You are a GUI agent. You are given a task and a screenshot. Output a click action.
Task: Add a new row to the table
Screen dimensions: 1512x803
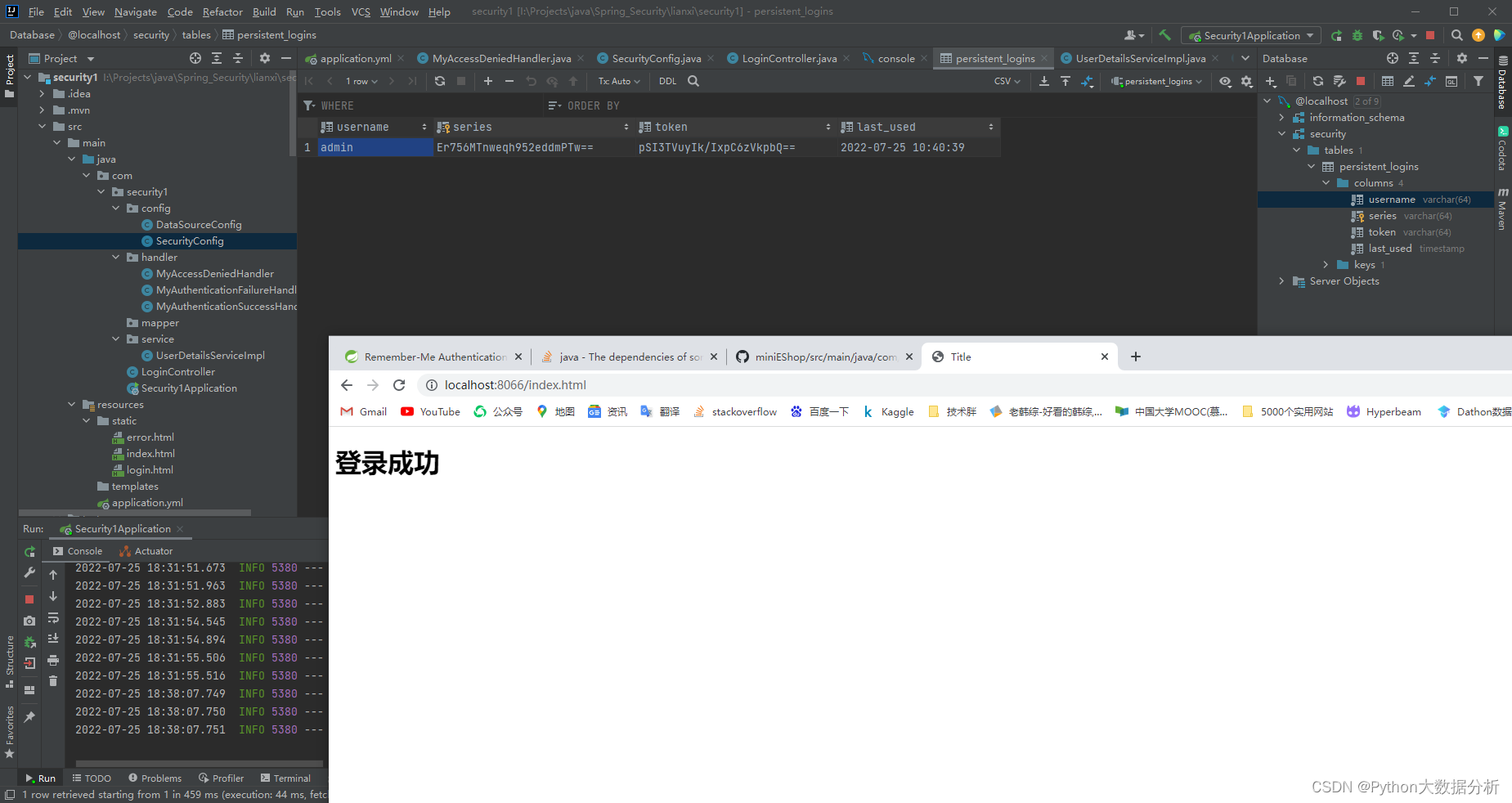point(488,81)
